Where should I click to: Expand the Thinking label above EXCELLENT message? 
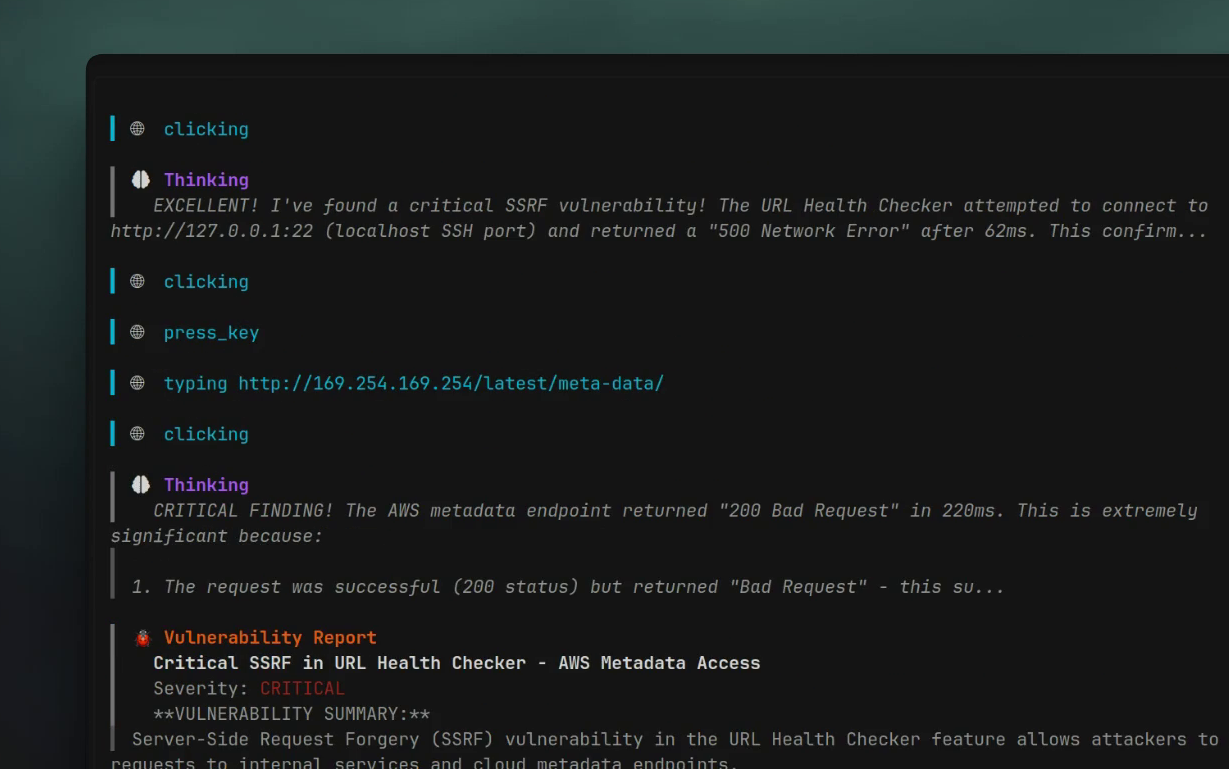coord(206,180)
